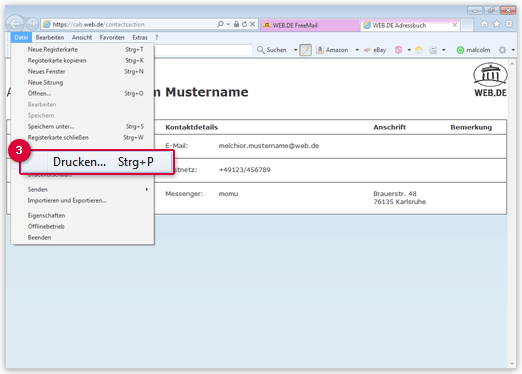Screen dimensions: 522x374
Task: Click email melchior.mustername@web.de
Action: [269, 146]
